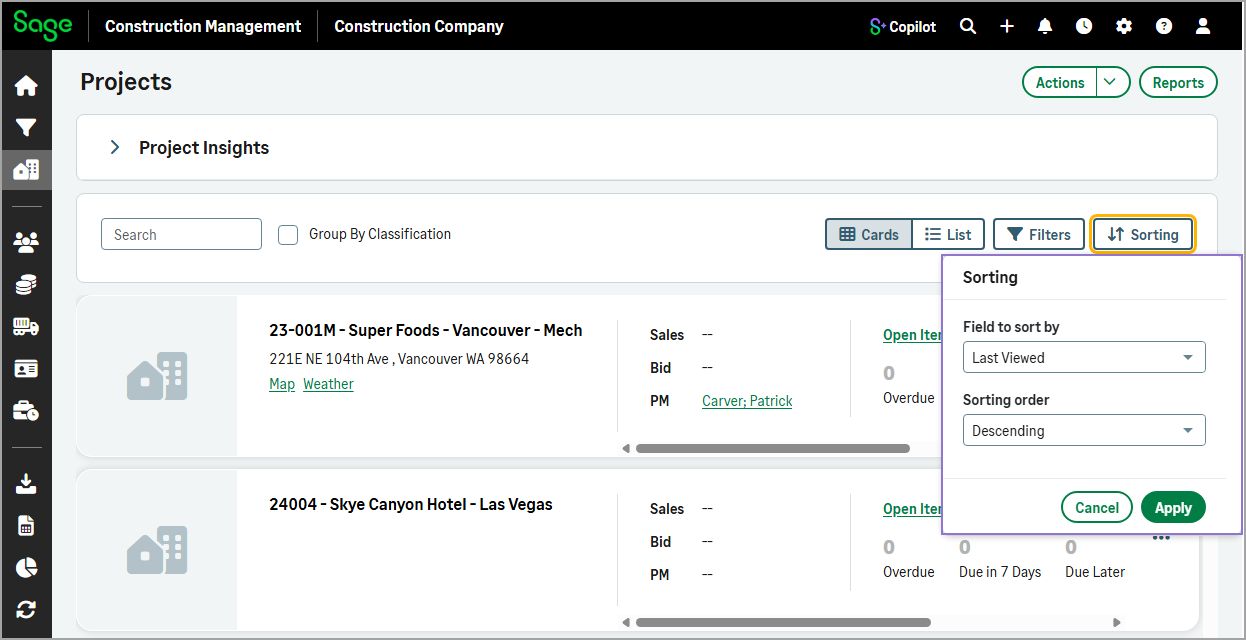
Task: Open the Field to sort by dropdown
Action: click(x=1084, y=358)
